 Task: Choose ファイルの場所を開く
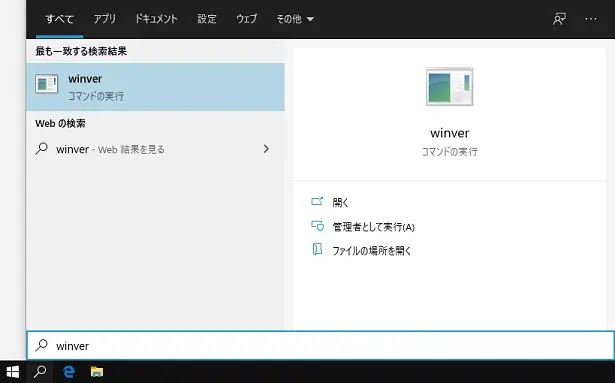point(371,251)
